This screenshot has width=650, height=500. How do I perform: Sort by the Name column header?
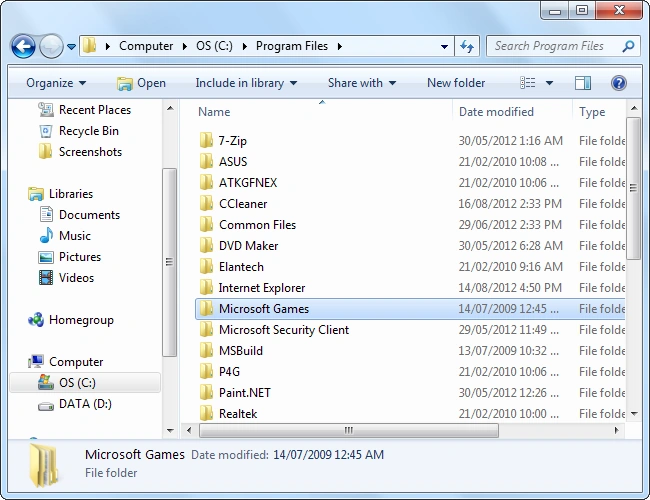[214, 112]
